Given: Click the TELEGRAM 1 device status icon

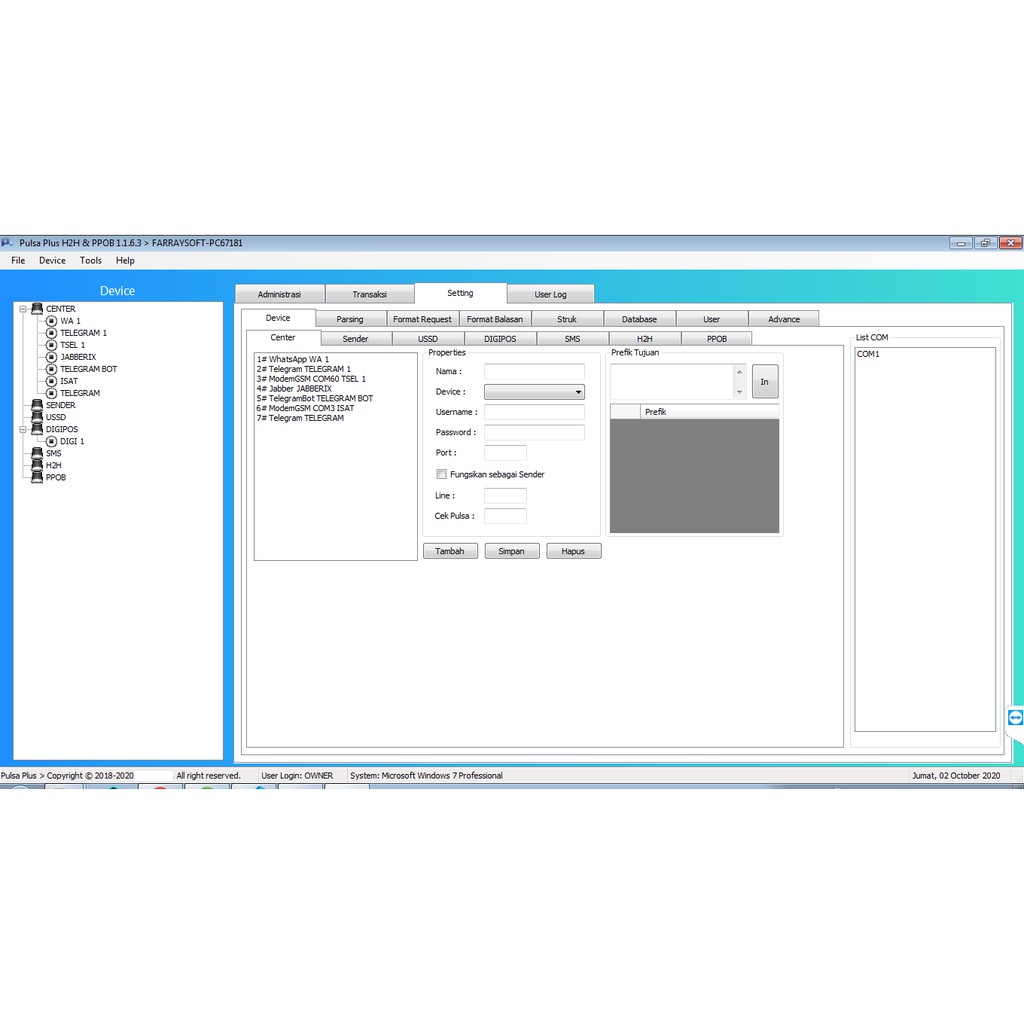Looking at the screenshot, I should (x=52, y=332).
